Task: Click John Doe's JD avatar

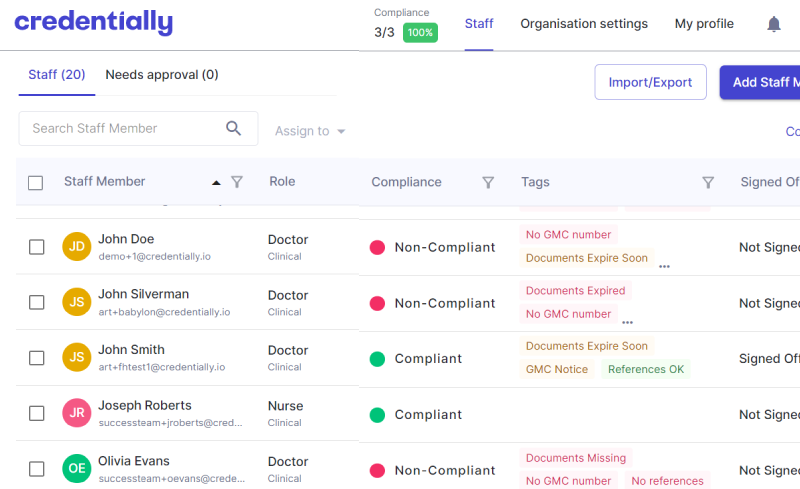Action: click(x=77, y=247)
